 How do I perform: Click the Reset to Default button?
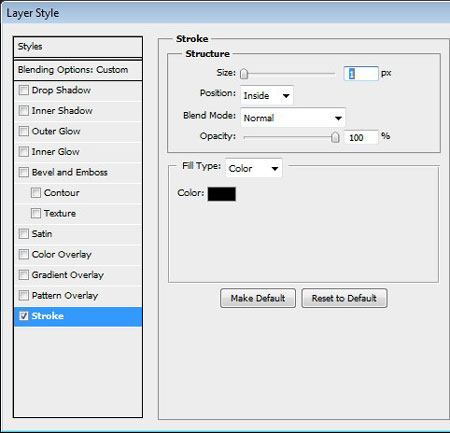344,298
